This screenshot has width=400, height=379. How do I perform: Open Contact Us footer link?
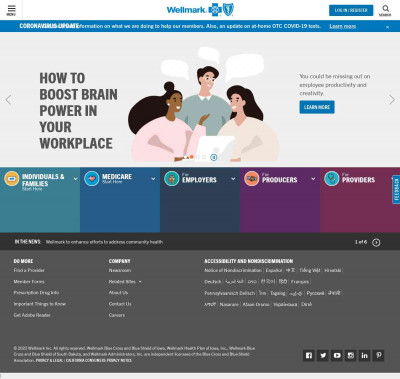tap(120, 304)
